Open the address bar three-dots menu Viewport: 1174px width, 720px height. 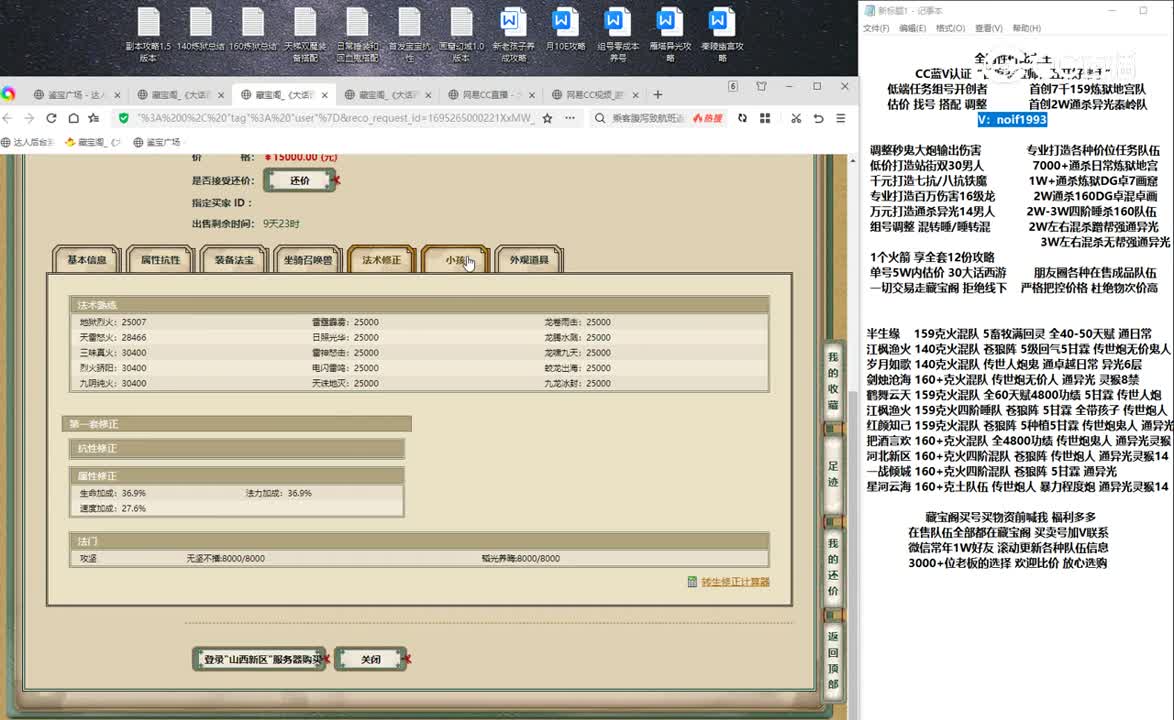[x=571, y=118]
